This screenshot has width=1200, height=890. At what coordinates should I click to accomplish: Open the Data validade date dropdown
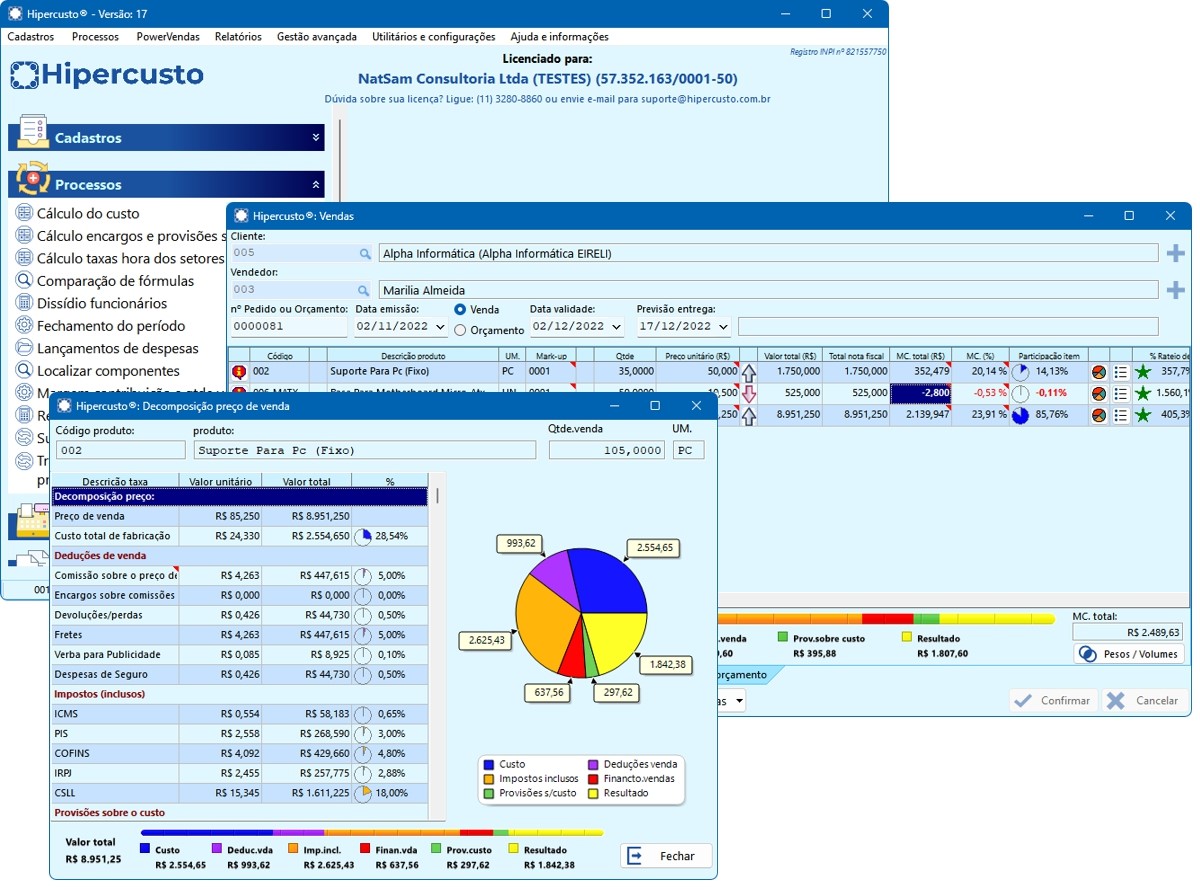point(615,327)
